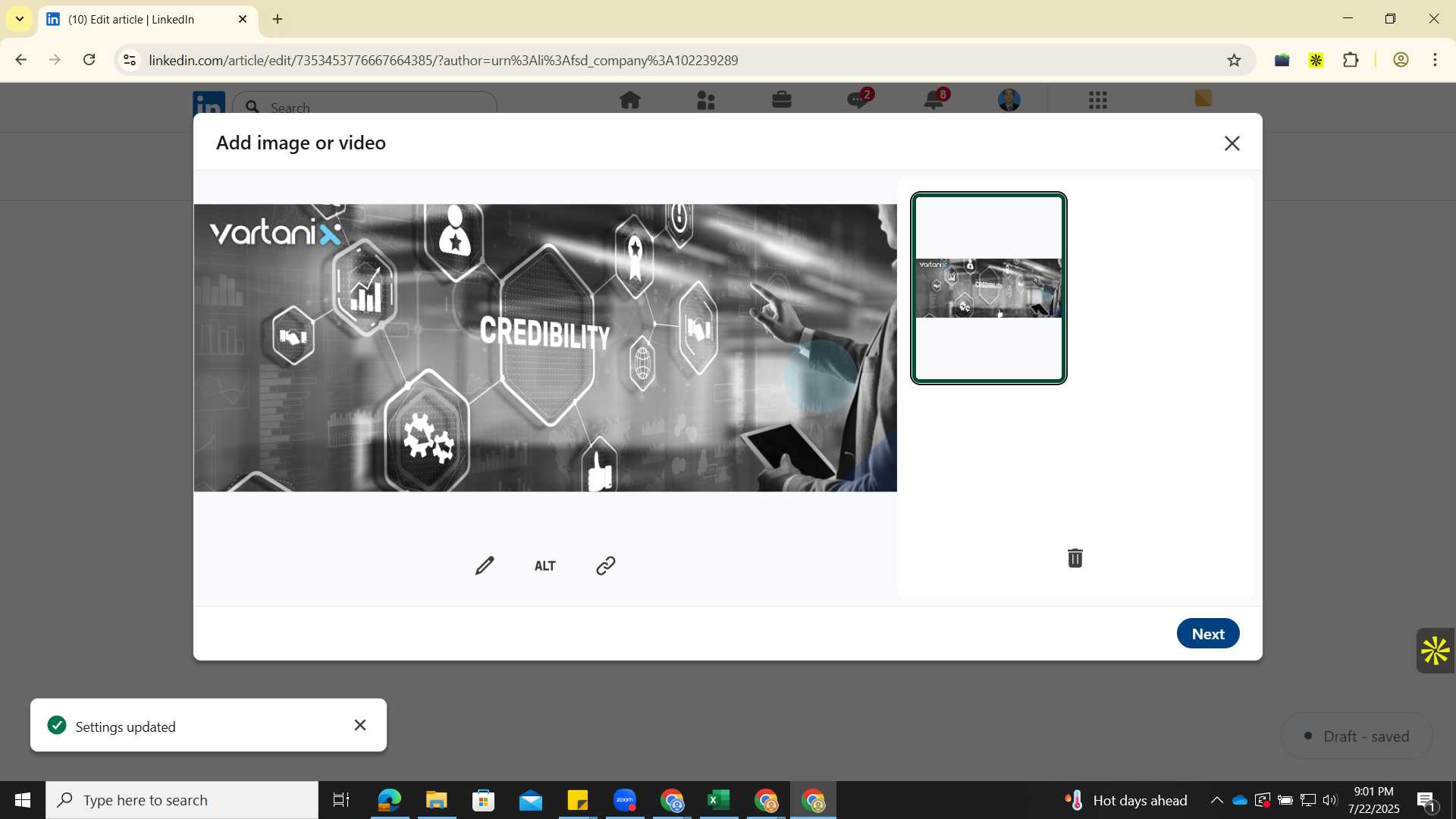Open Jobs briefcase icon
Viewport: 1456px width, 819px height.
coord(782,100)
